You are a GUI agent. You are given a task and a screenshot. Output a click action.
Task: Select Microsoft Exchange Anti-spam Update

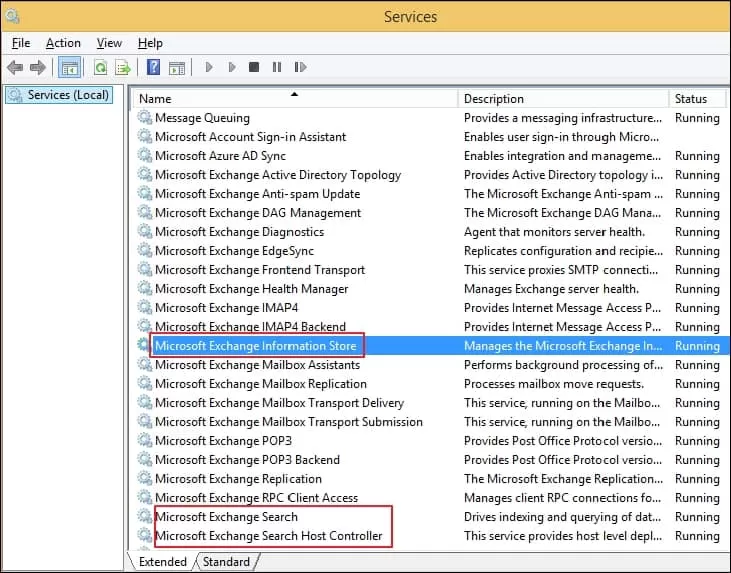pyautogui.click(x=257, y=193)
